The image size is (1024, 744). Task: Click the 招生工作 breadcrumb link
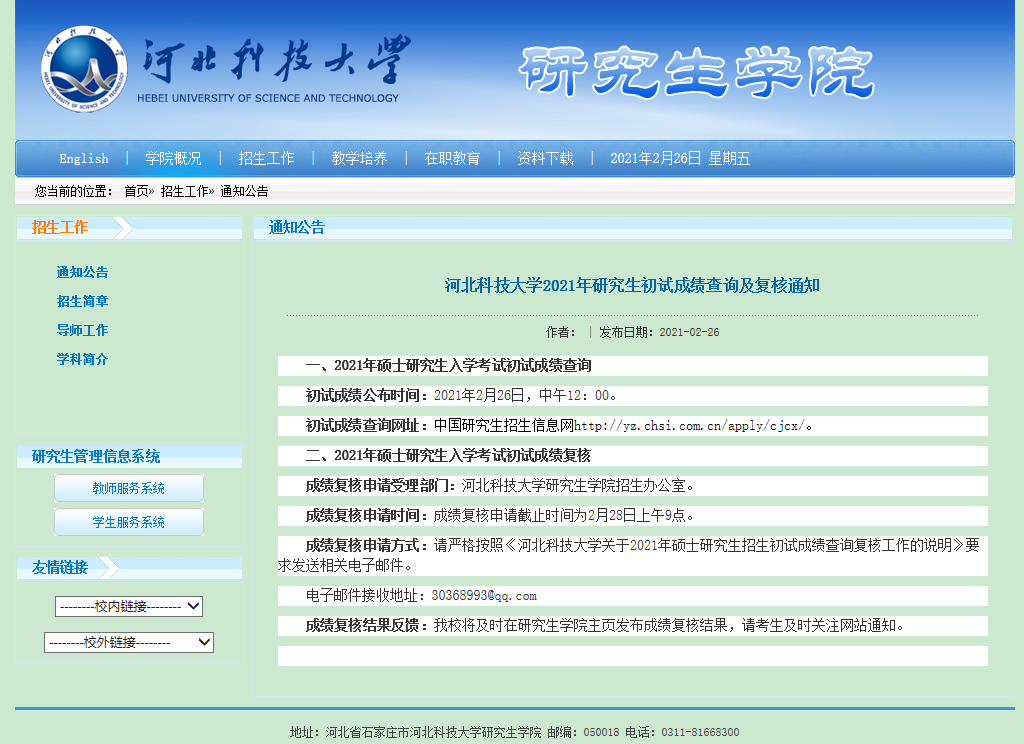(185, 191)
